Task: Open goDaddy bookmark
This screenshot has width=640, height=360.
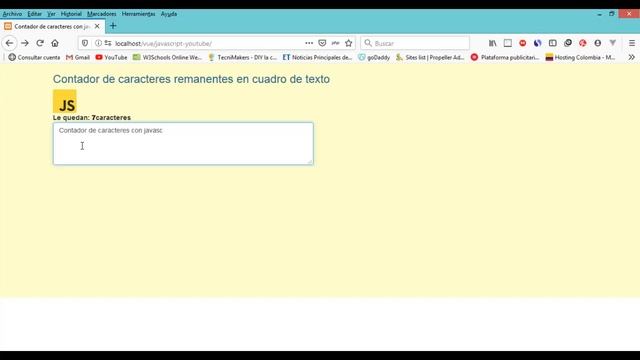Action: click(x=374, y=57)
